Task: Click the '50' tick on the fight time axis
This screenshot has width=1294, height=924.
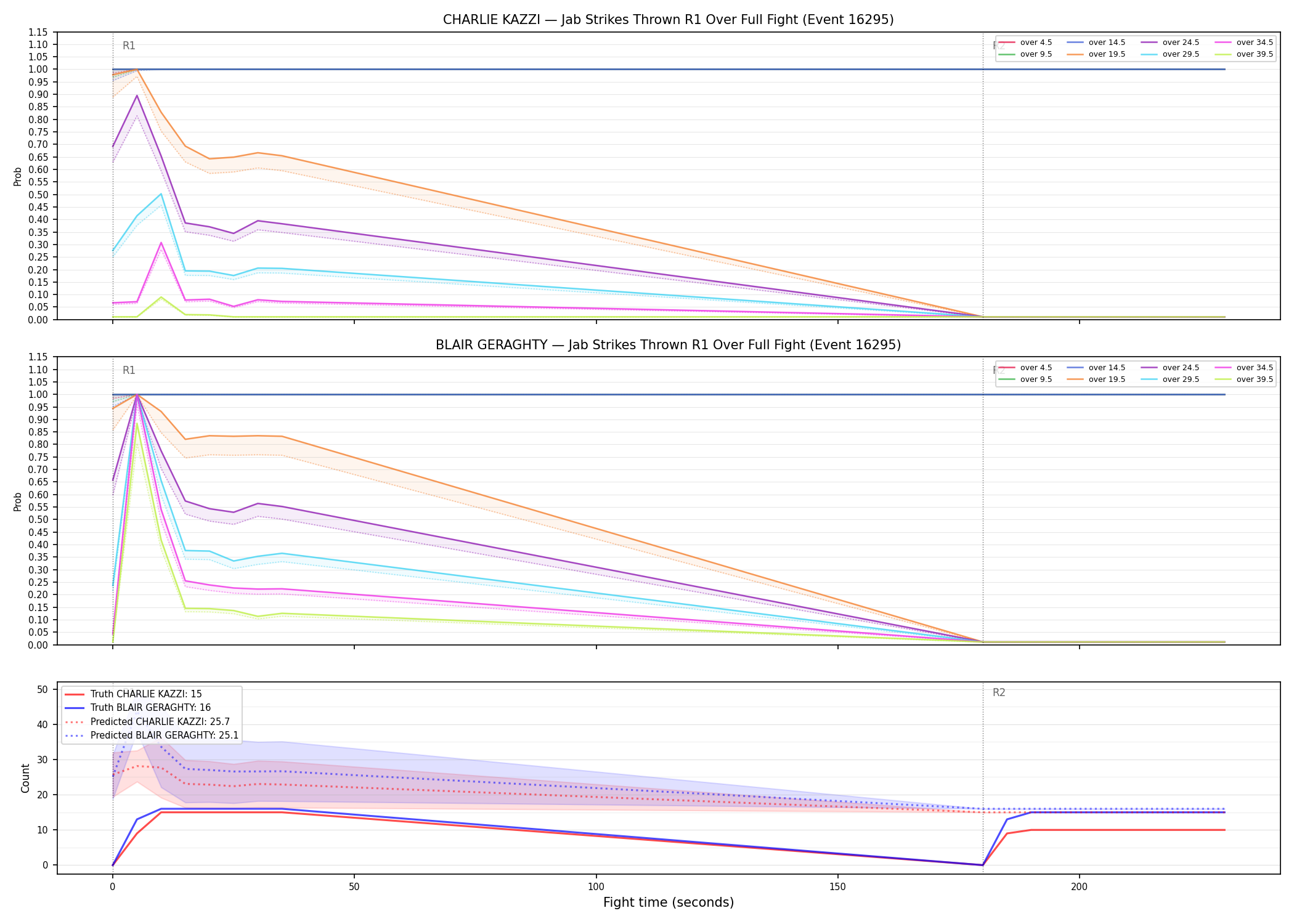Action: click(354, 887)
